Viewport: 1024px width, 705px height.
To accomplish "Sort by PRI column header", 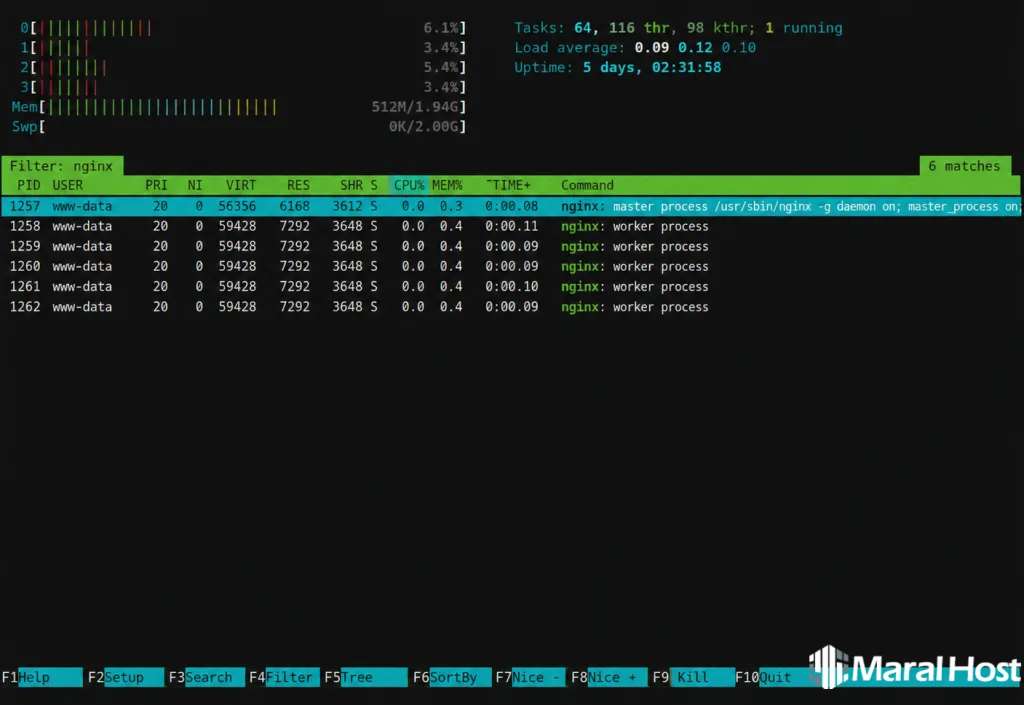I will (x=156, y=185).
